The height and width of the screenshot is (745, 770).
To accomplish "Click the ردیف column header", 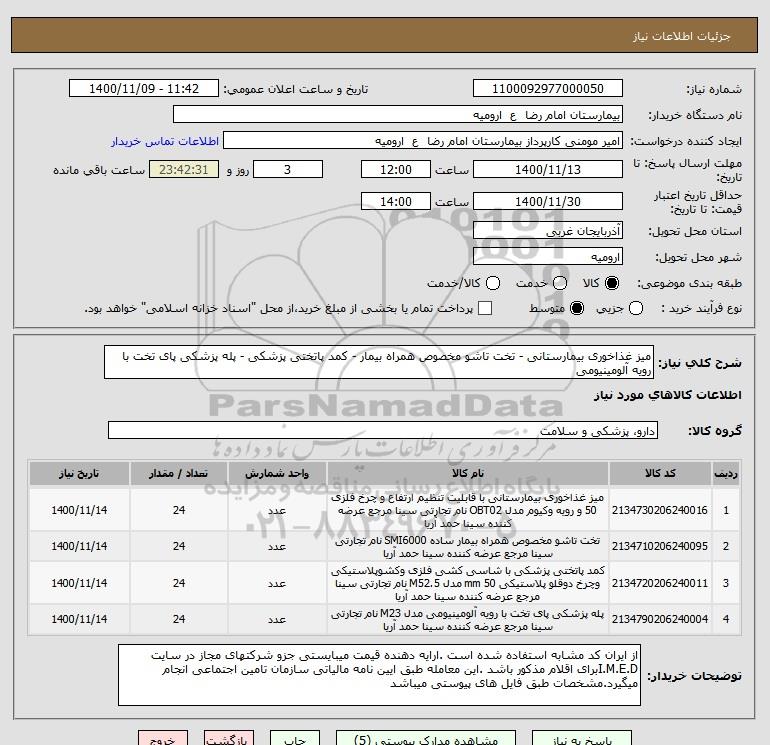I will [726, 473].
